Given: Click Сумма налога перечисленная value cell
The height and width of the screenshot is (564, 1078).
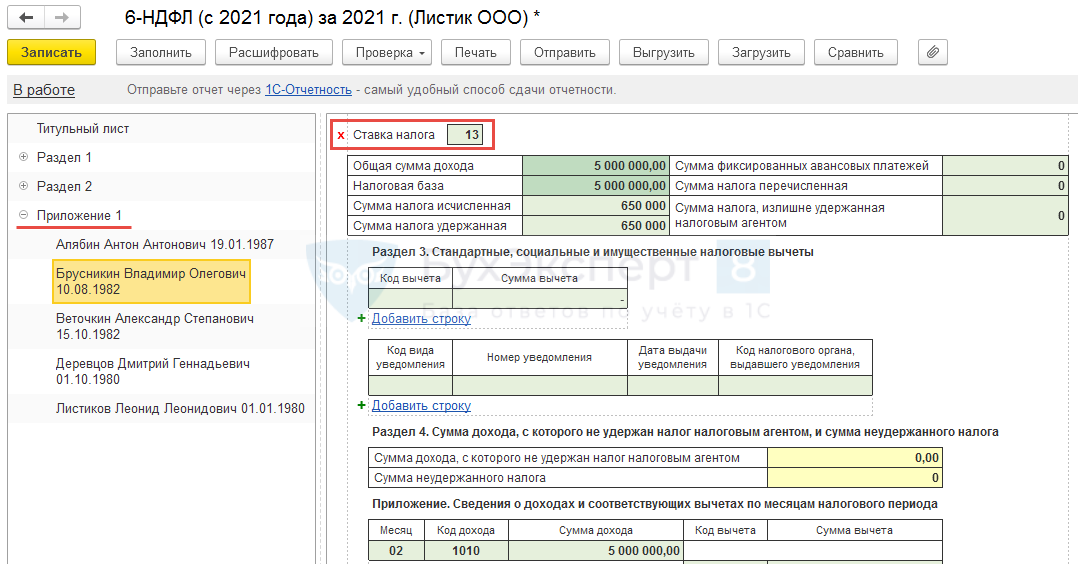Looking at the screenshot, I should point(1005,186).
